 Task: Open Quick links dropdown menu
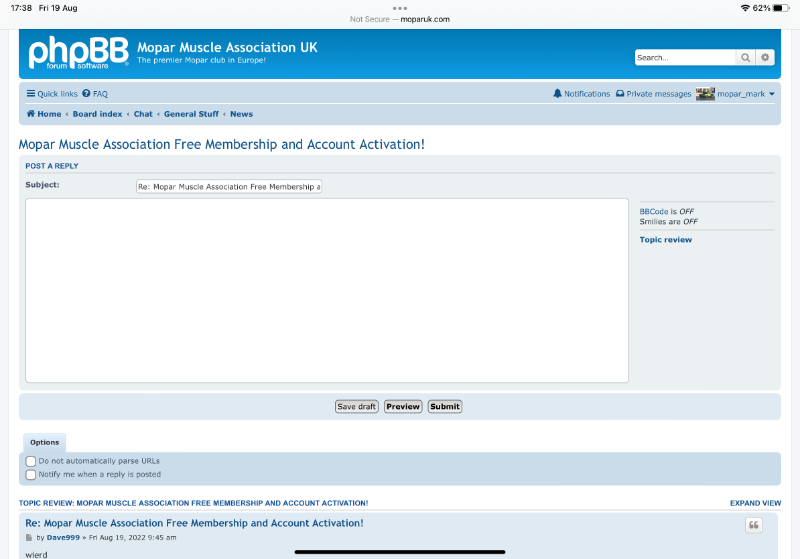tap(52, 94)
